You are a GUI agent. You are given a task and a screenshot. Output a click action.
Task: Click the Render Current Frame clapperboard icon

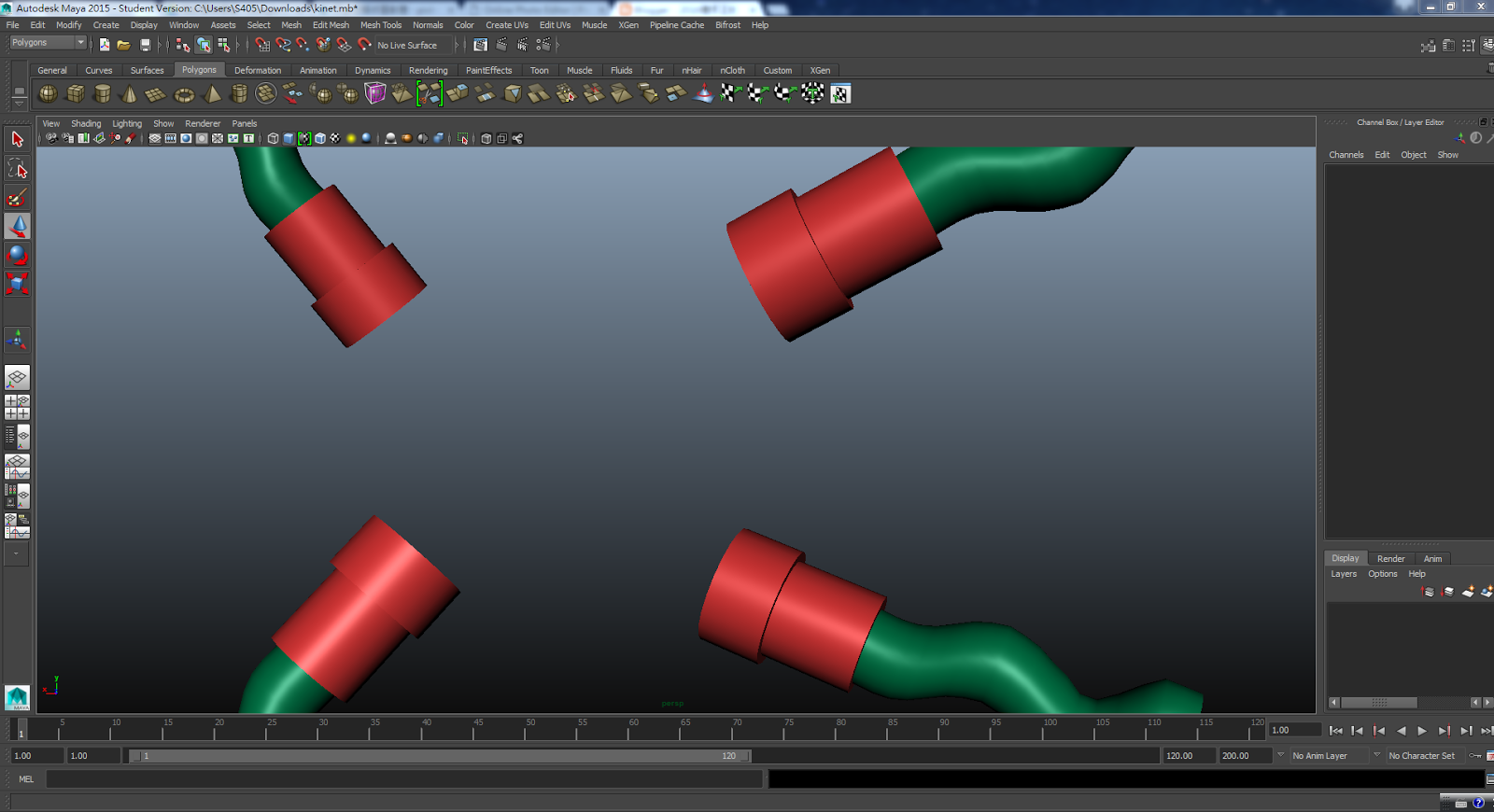[501, 45]
